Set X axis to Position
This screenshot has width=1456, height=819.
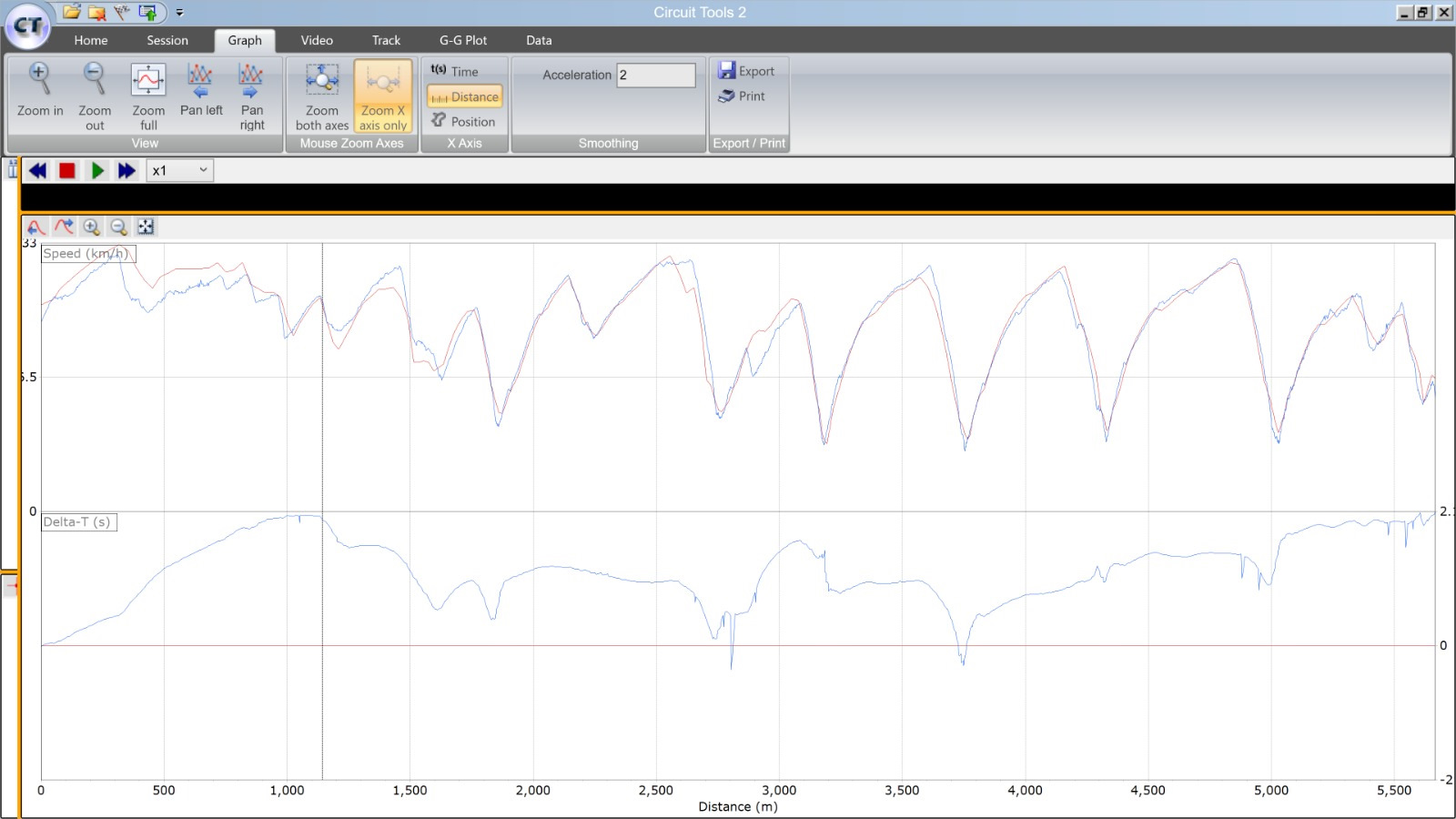pyautogui.click(x=464, y=121)
